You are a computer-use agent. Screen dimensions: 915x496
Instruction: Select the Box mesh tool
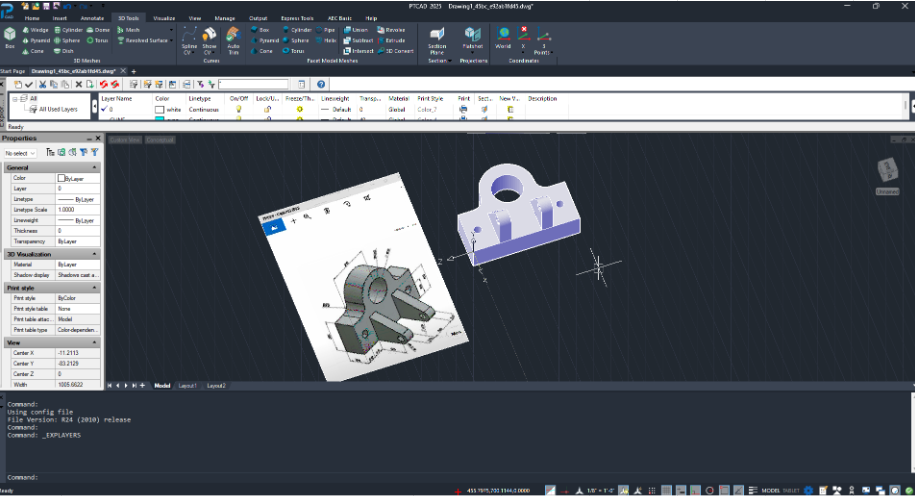pos(9,38)
